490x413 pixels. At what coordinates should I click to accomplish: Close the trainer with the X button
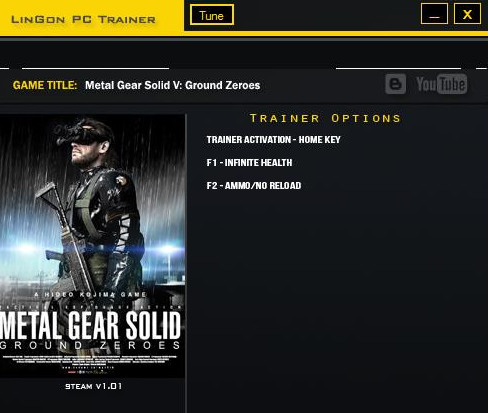coord(467,14)
